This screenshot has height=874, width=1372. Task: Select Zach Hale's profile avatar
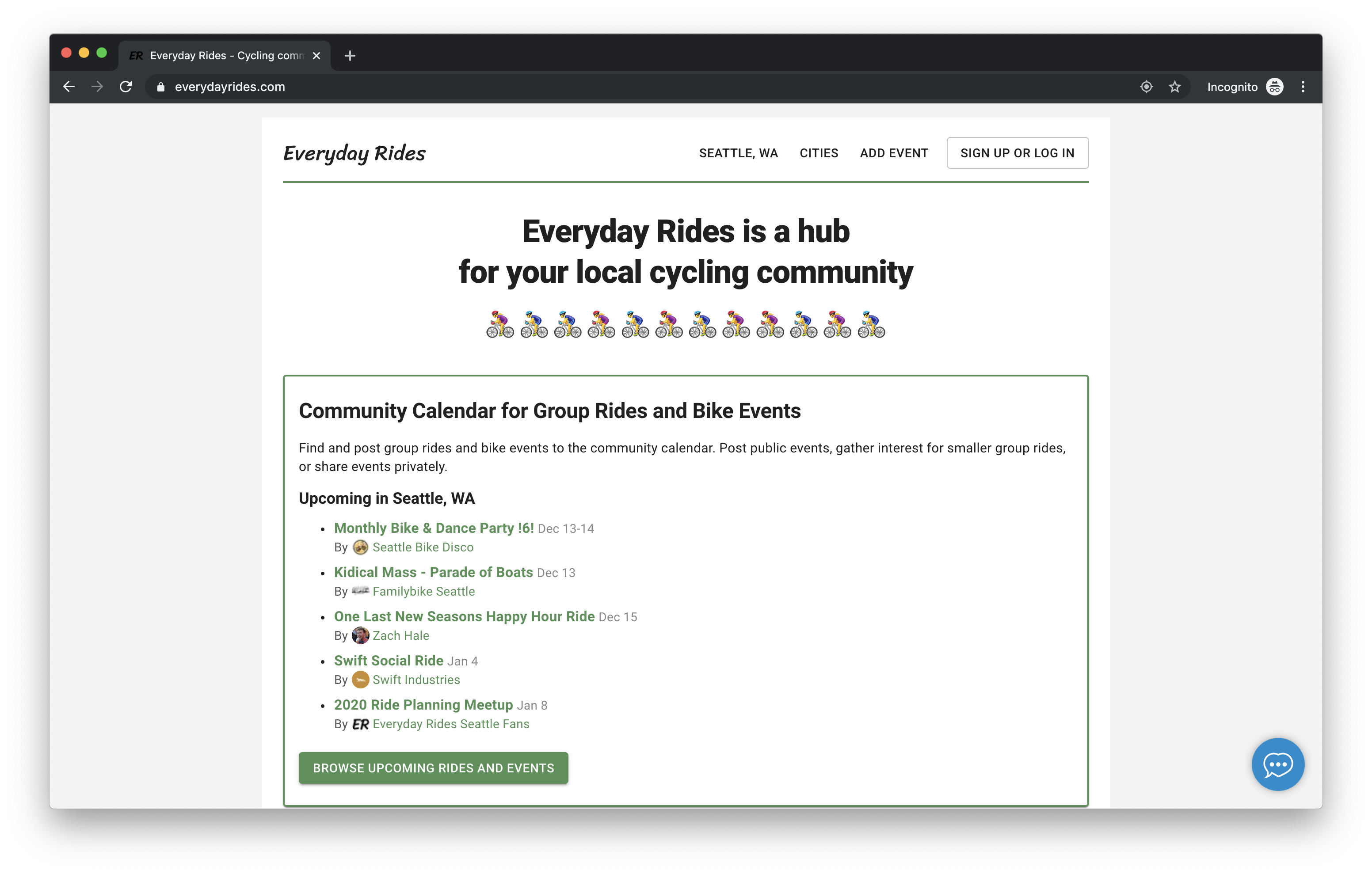pyautogui.click(x=361, y=635)
